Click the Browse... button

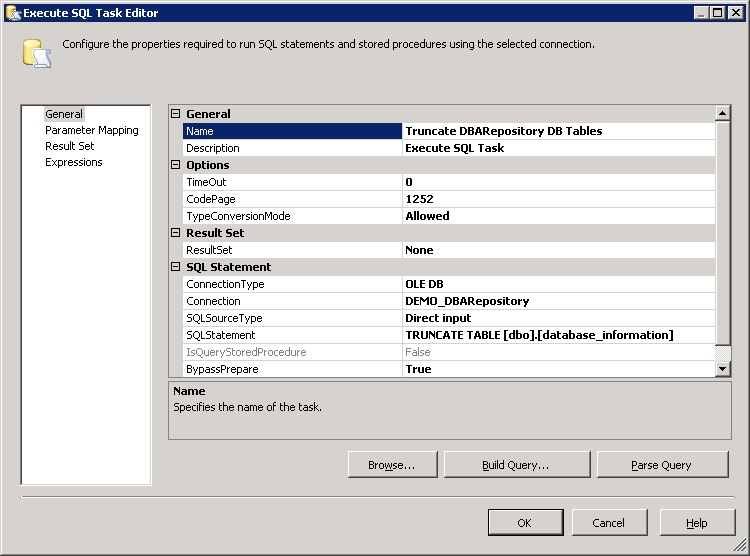[390, 465]
